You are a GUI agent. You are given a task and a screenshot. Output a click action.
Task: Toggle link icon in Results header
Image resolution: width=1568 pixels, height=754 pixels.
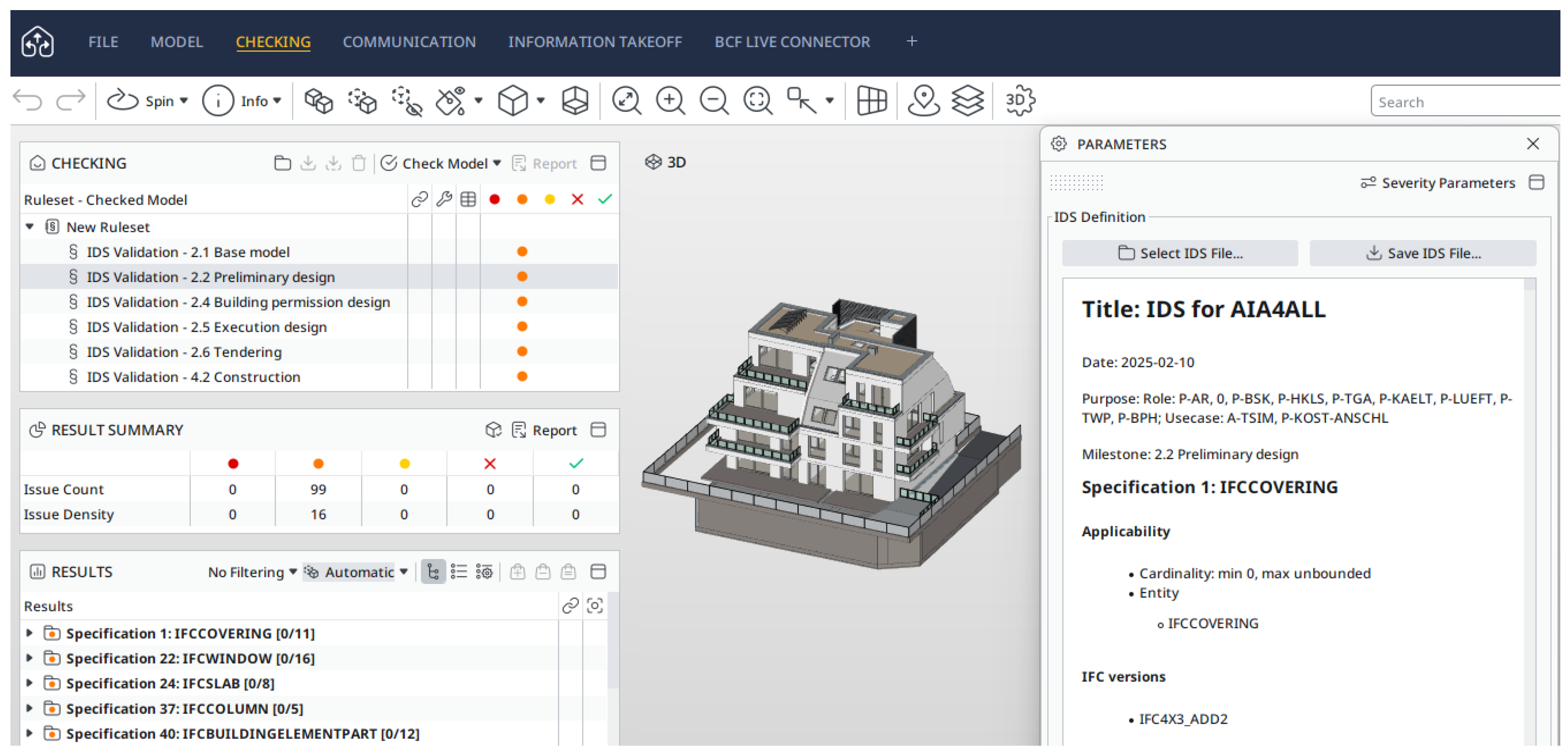[570, 606]
